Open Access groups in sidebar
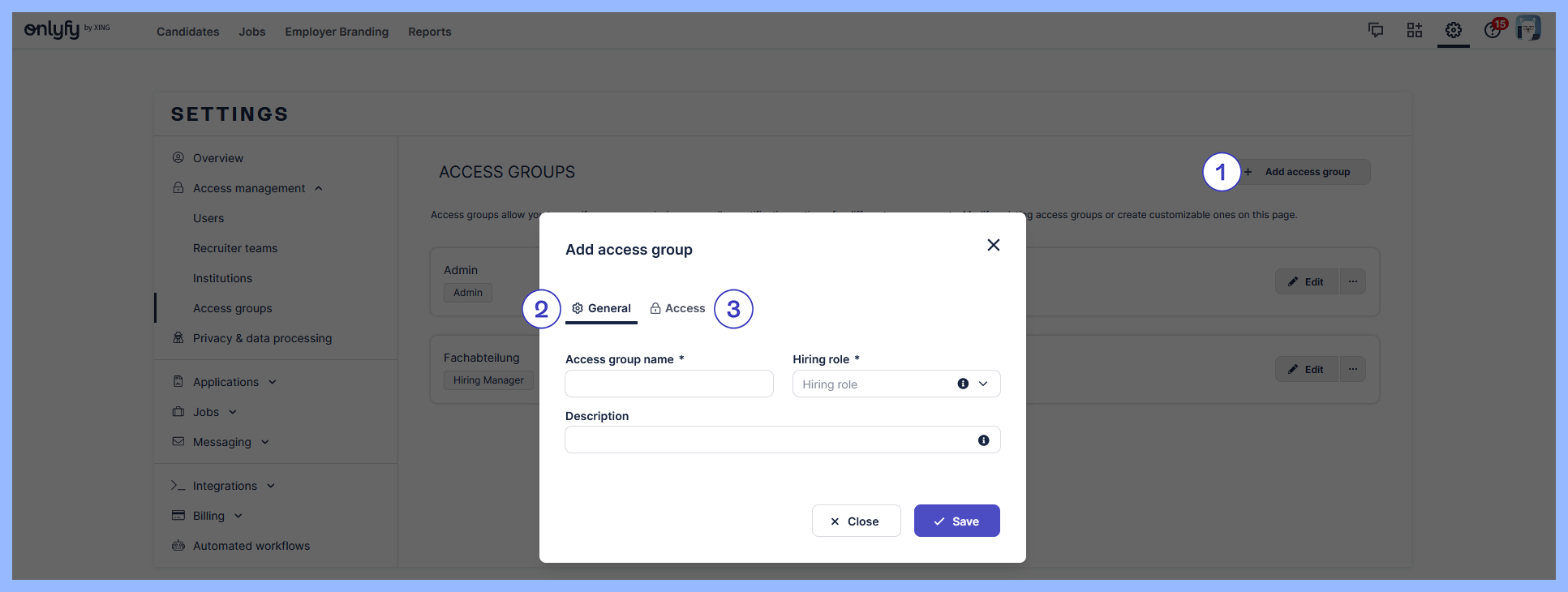Screen dimensions: 1568x592 [x=233, y=308]
